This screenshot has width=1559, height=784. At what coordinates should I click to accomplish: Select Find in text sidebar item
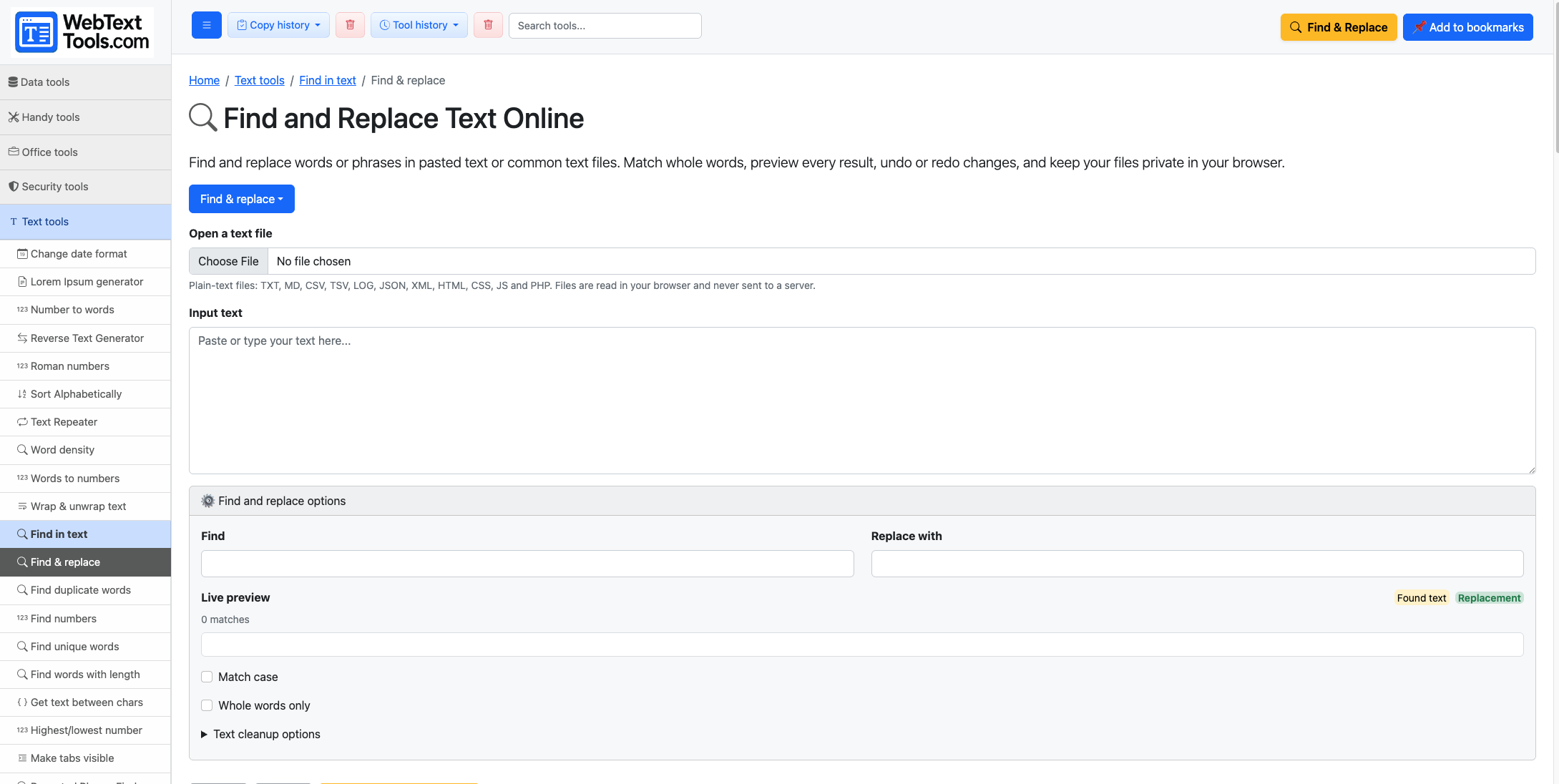pos(86,534)
